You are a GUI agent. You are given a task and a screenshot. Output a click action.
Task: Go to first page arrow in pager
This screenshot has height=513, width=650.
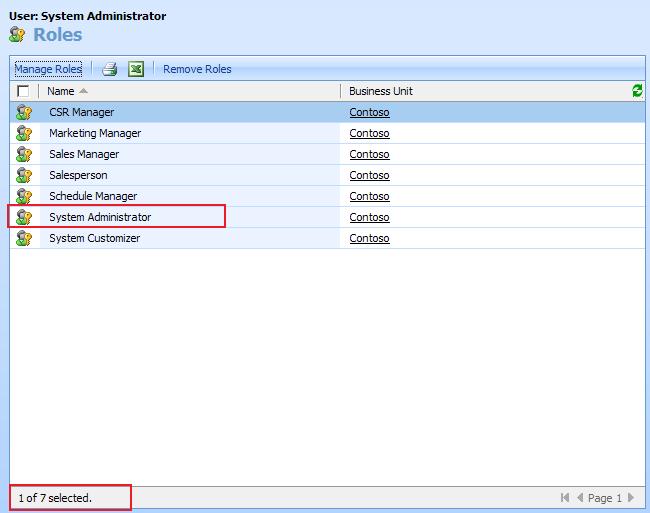565,497
